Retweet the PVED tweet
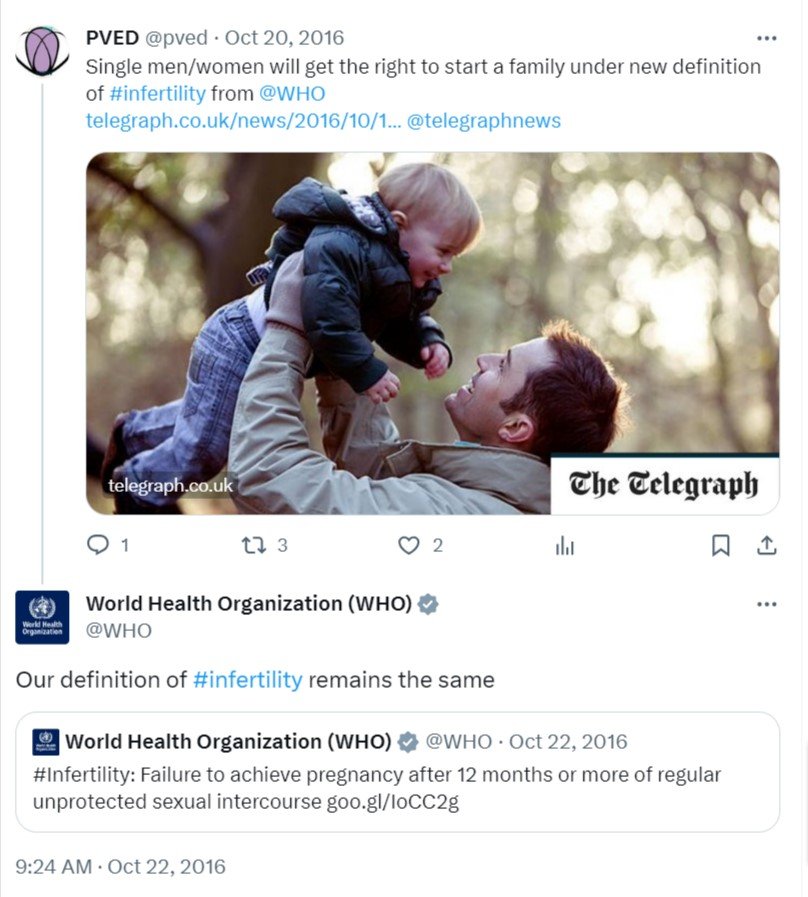The width and height of the screenshot is (808, 897). (x=254, y=545)
